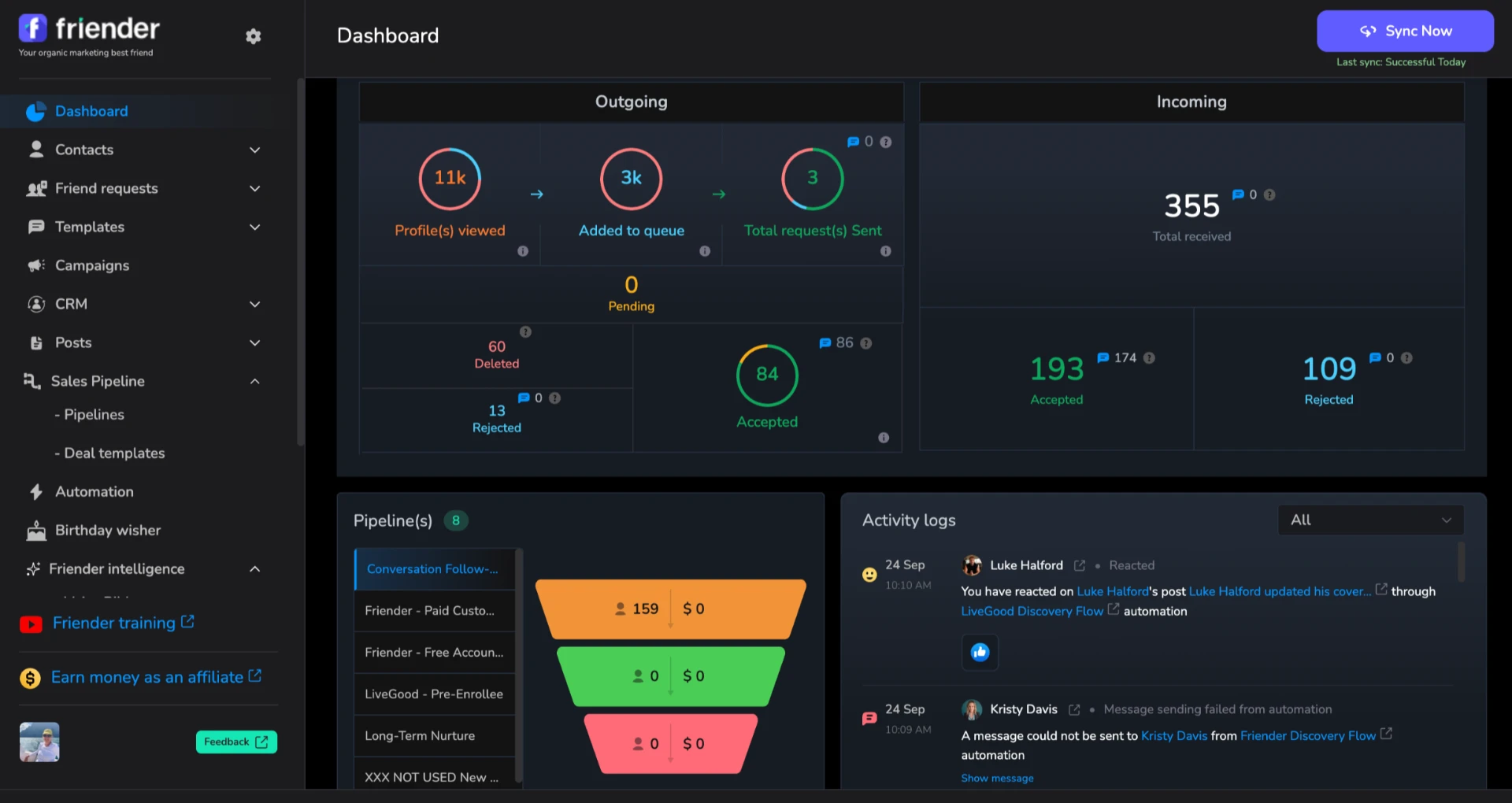Viewport: 1512px width, 803px height.
Task: Open the settings gear icon
Action: (x=253, y=36)
